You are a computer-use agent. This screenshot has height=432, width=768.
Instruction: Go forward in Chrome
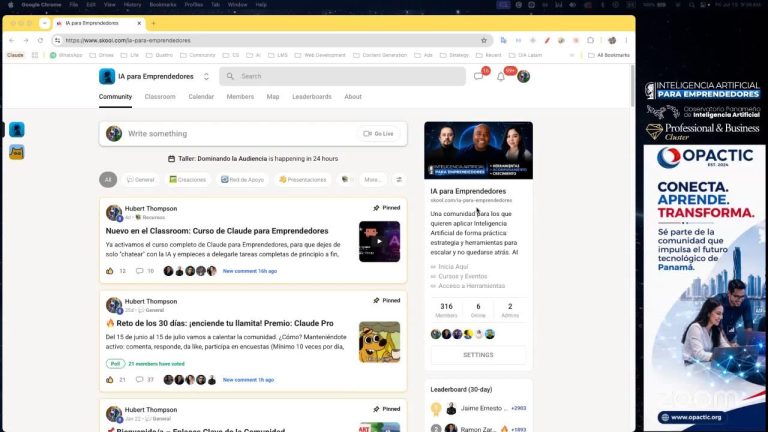26,40
